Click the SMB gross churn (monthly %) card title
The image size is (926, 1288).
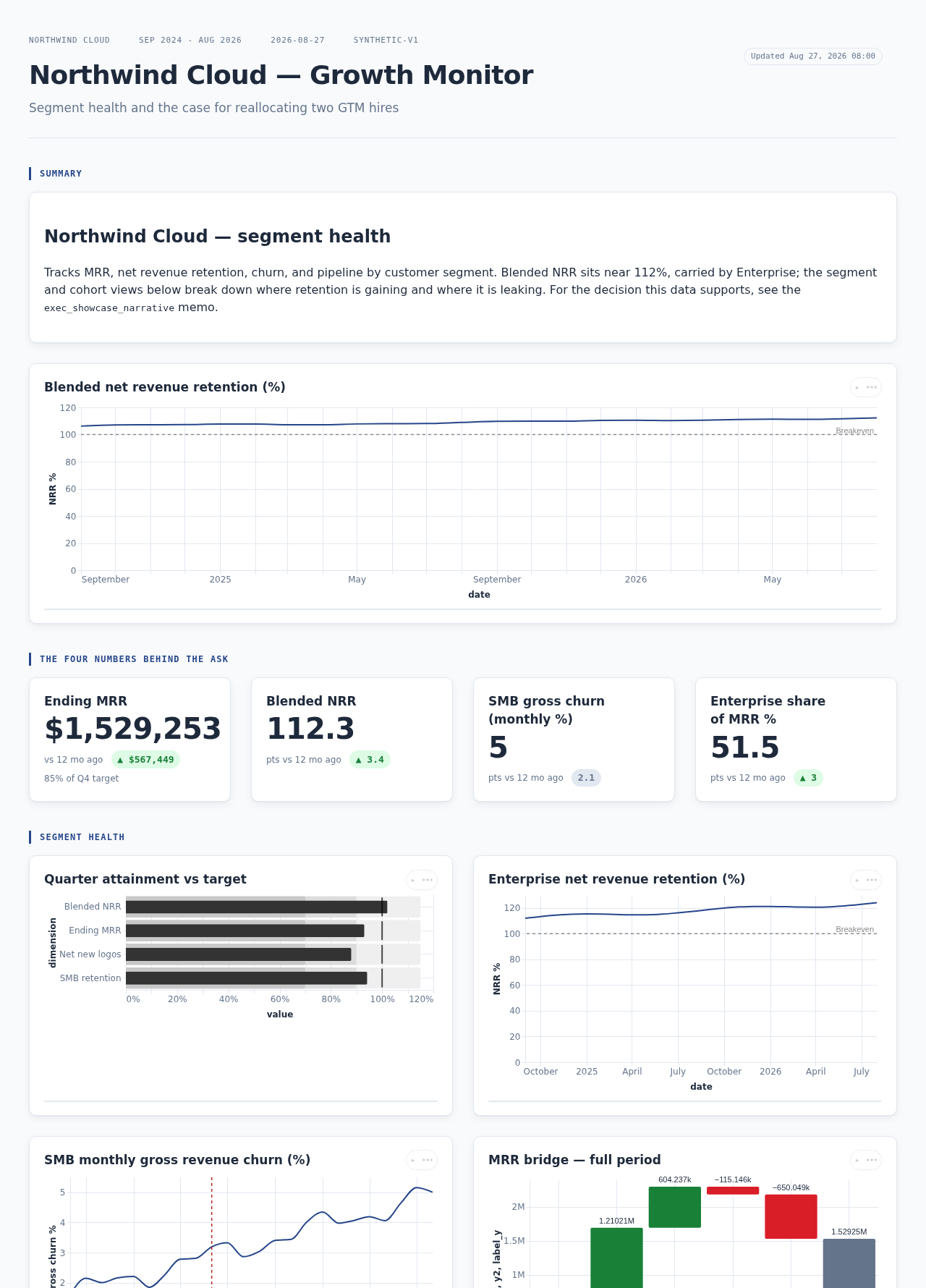click(546, 710)
